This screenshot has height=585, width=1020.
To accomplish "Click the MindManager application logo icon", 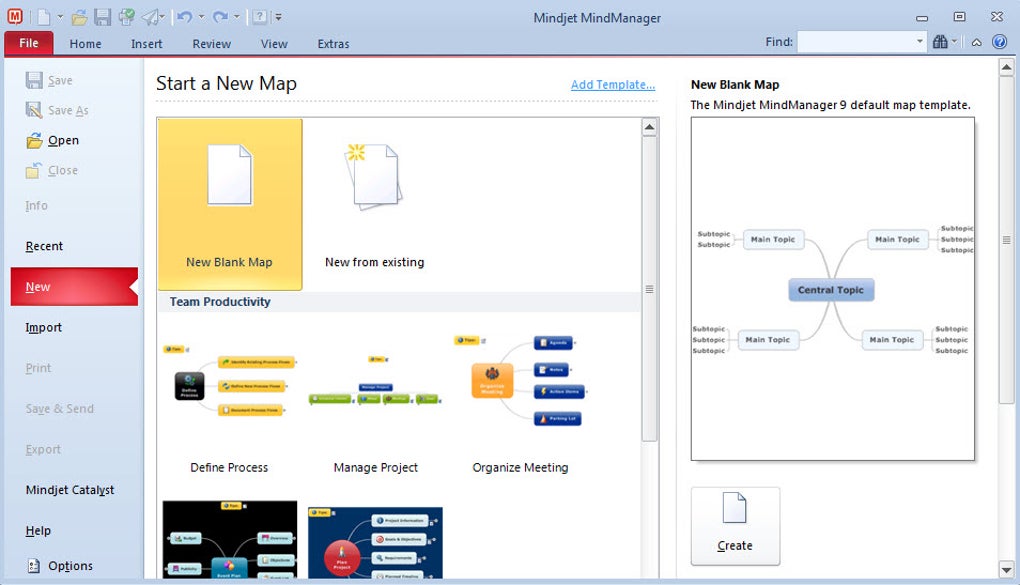I will pos(14,16).
